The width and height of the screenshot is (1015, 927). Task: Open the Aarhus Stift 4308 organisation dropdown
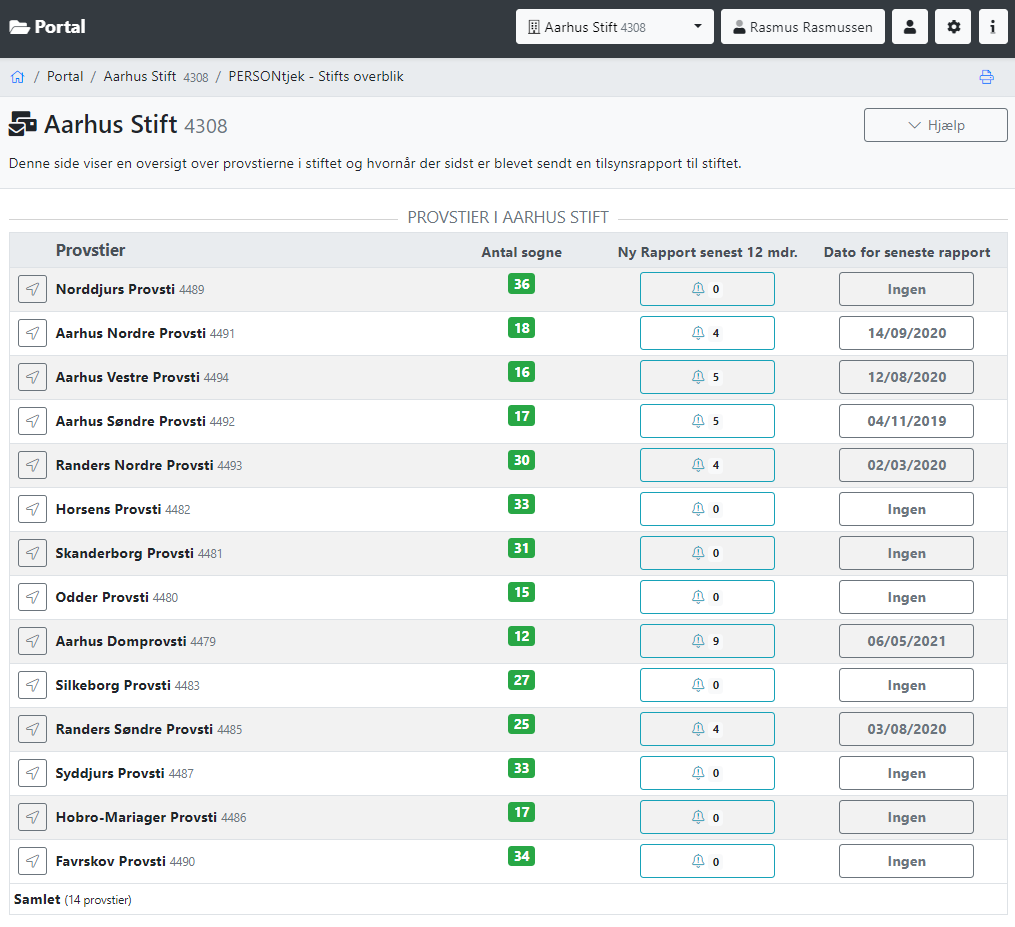614,27
